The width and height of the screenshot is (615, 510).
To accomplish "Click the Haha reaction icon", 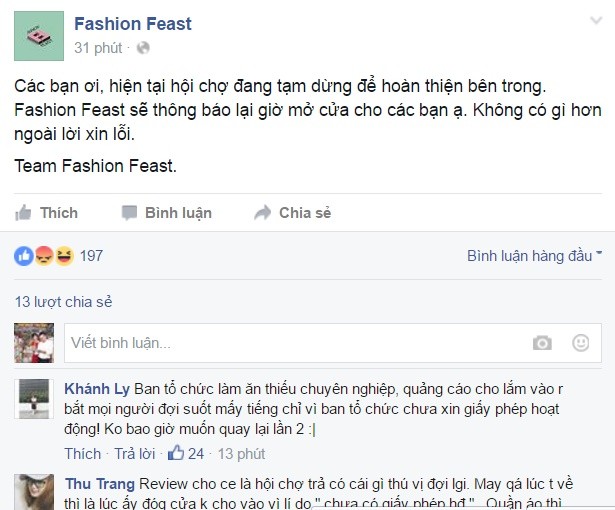I will [64, 256].
